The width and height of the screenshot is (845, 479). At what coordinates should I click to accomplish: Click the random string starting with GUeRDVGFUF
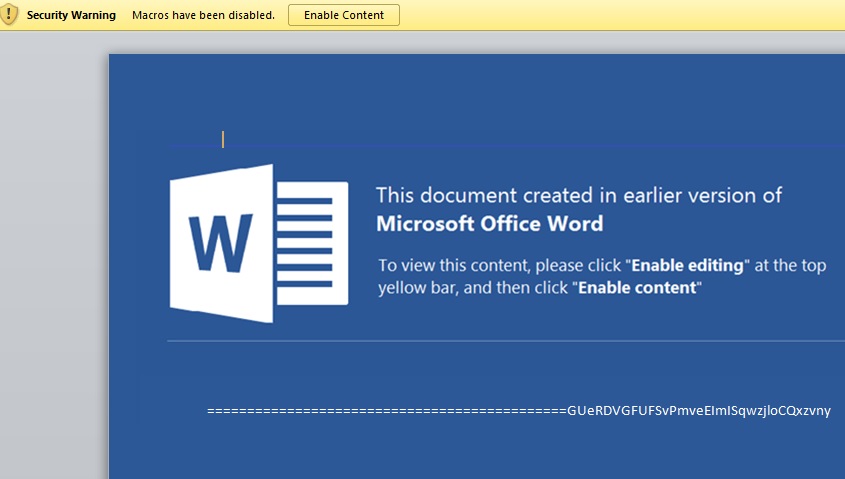[x=698, y=411]
